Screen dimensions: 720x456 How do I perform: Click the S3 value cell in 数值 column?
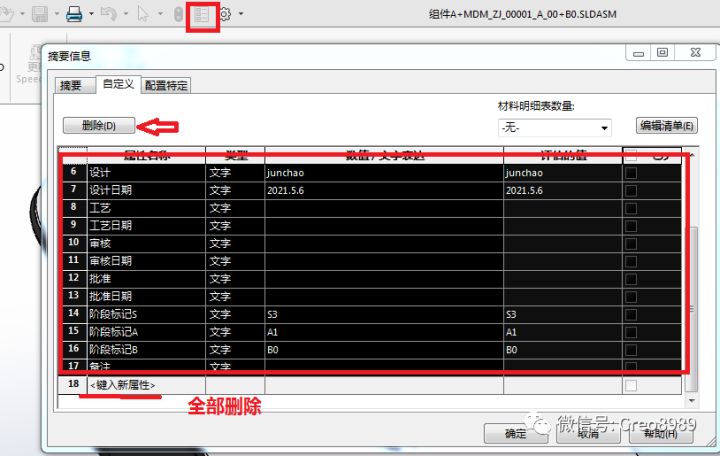coord(384,314)
